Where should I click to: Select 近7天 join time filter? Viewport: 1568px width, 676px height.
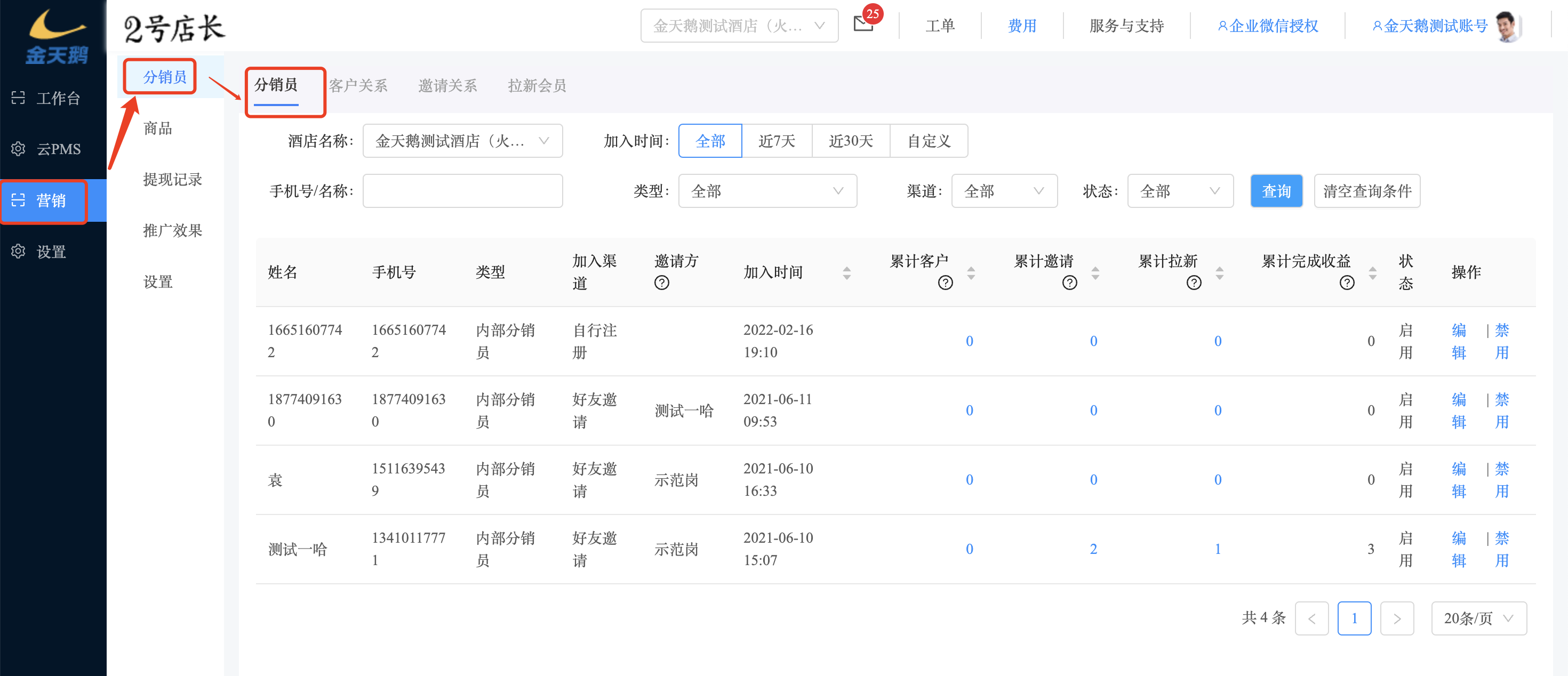(x=777, y=141)
